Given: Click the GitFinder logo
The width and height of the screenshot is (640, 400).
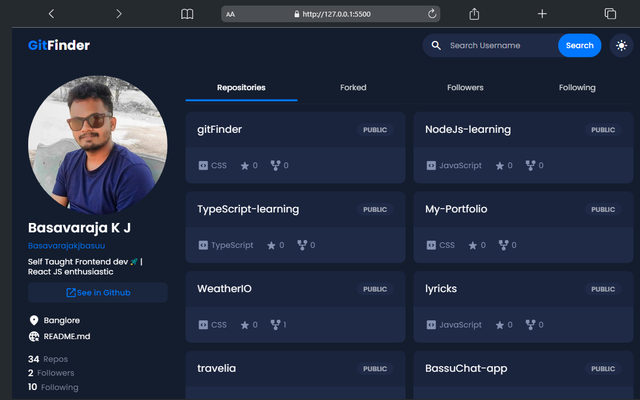Looking at the screenshot, I should click(59, 45).
